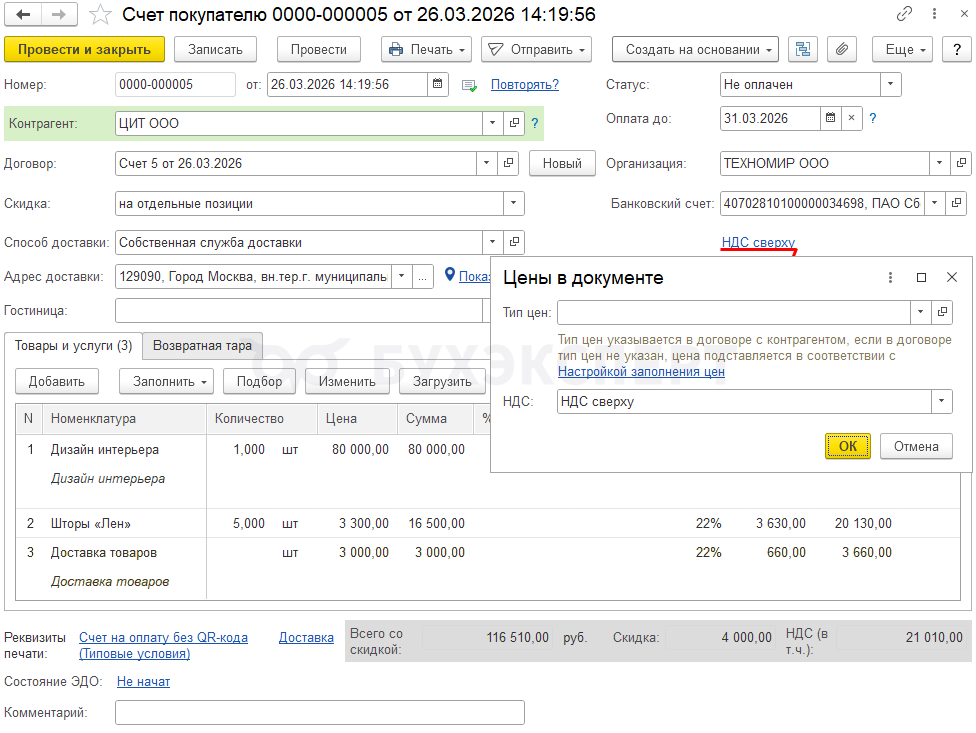Expand the НДС dropdown in dialog
This screenshot has width=976, height=733.
(941, 402)
